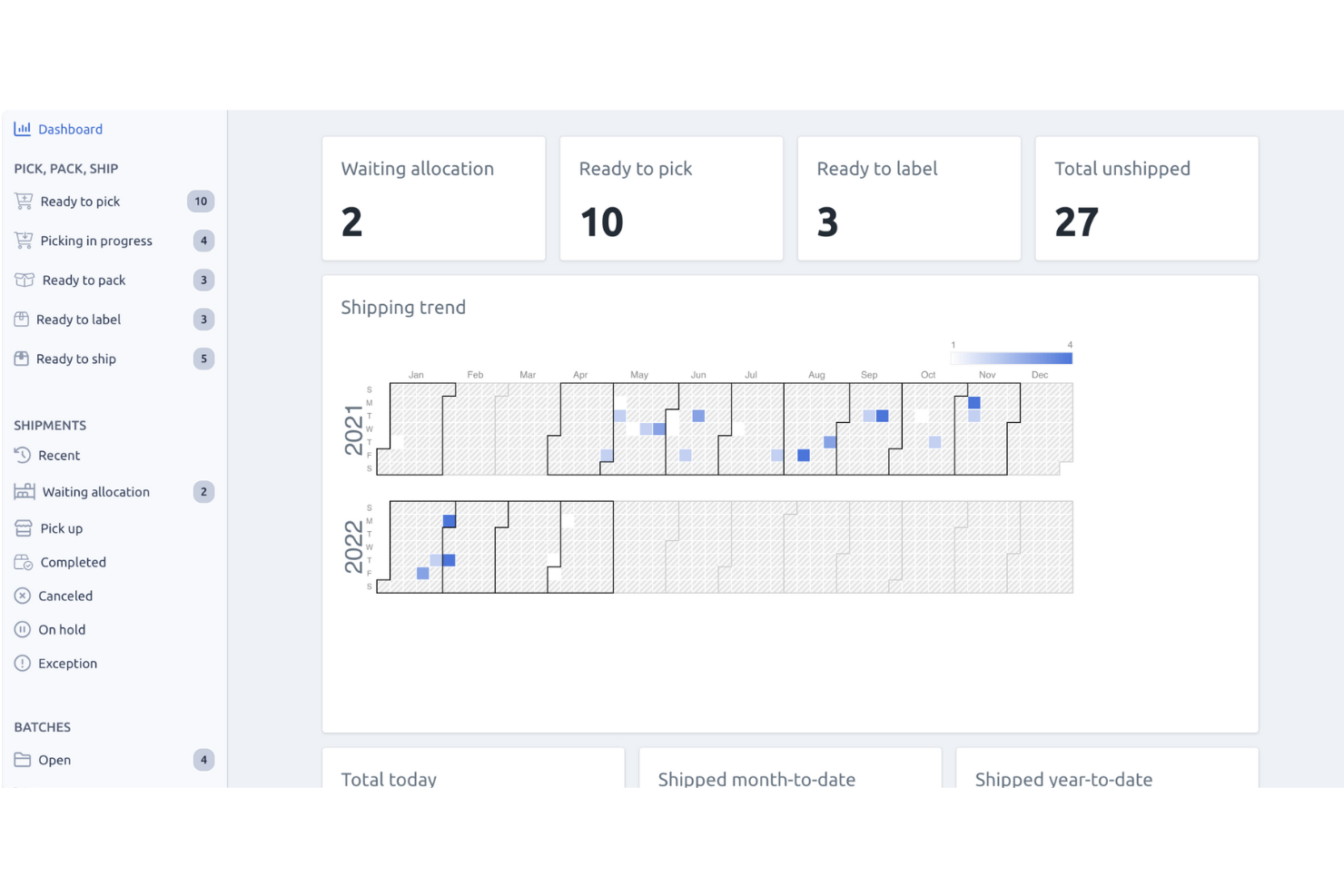
Task: Click the Waiting allocation count card
Action: pos(433,198)
